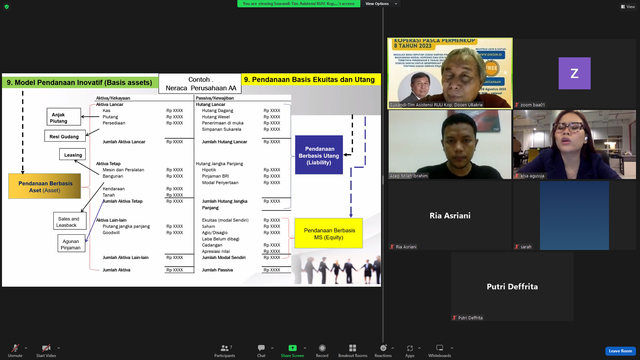This screenshot has width=640, height=360.
Task: Click the green encryption shield icon
Action: point(7,7)
